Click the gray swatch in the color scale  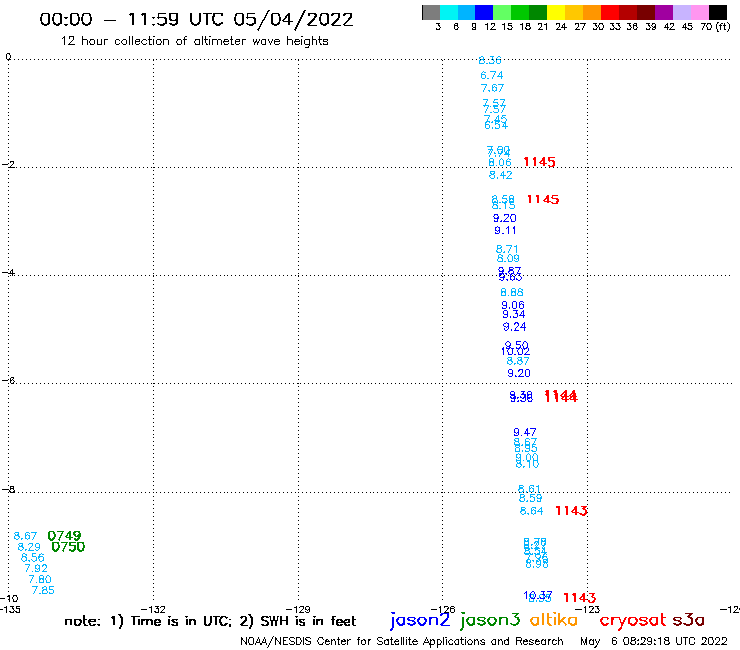tap(431, 12)
